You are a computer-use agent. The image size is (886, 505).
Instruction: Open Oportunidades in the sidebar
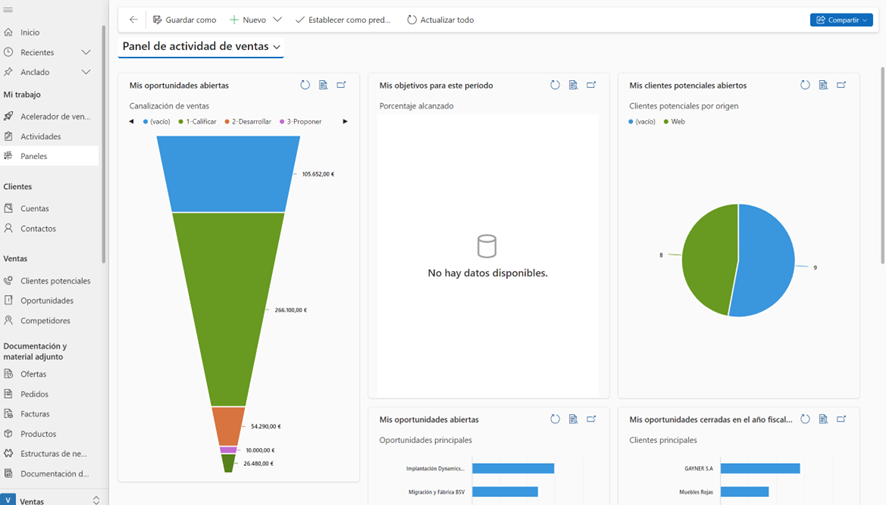(x=47, y=300)
